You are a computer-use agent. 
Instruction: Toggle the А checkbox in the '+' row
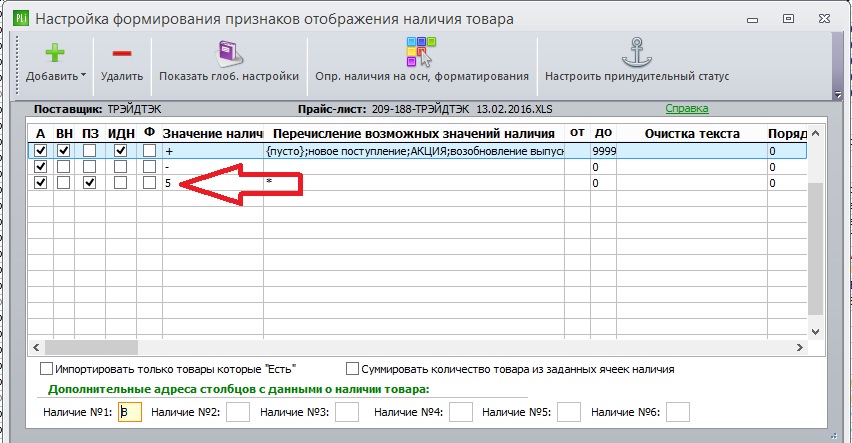41,151
